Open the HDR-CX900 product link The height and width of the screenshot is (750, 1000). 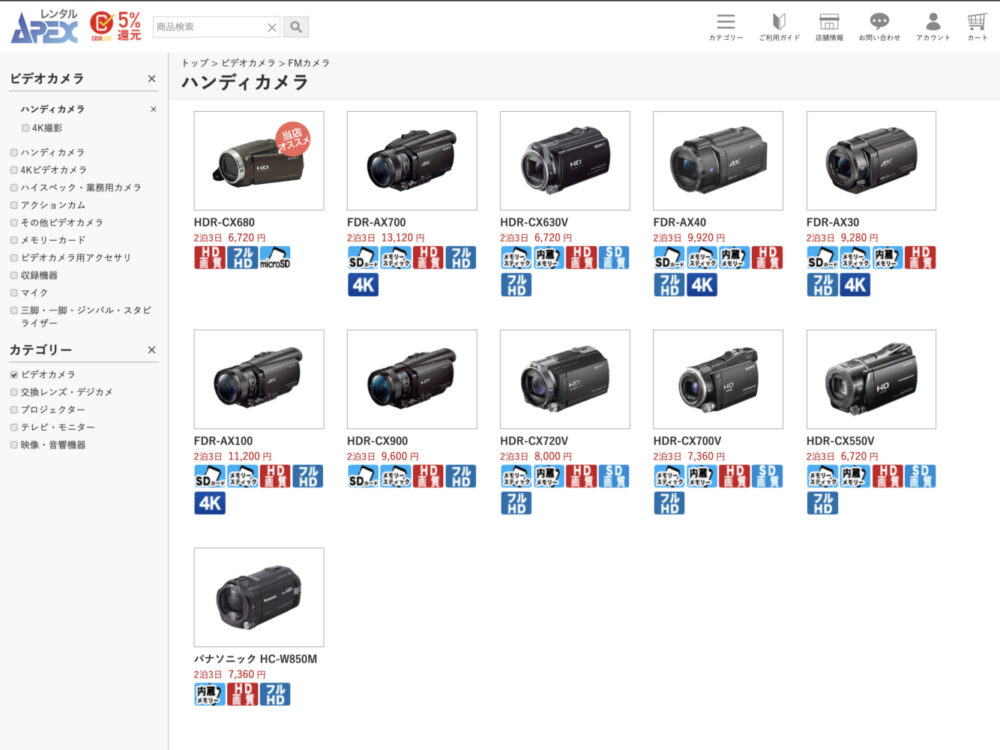[x=377, y=441]
